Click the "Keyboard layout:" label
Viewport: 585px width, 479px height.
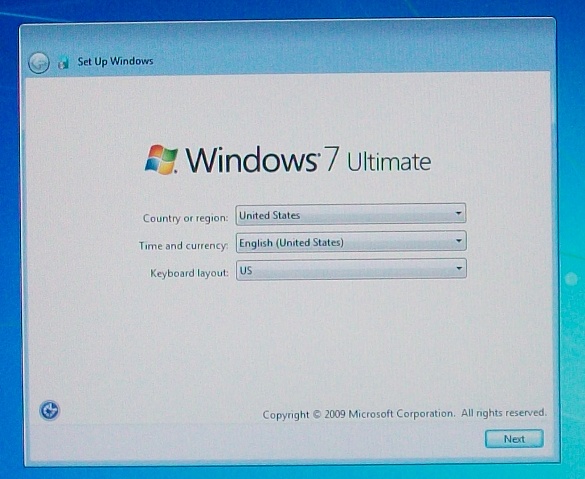189,273
